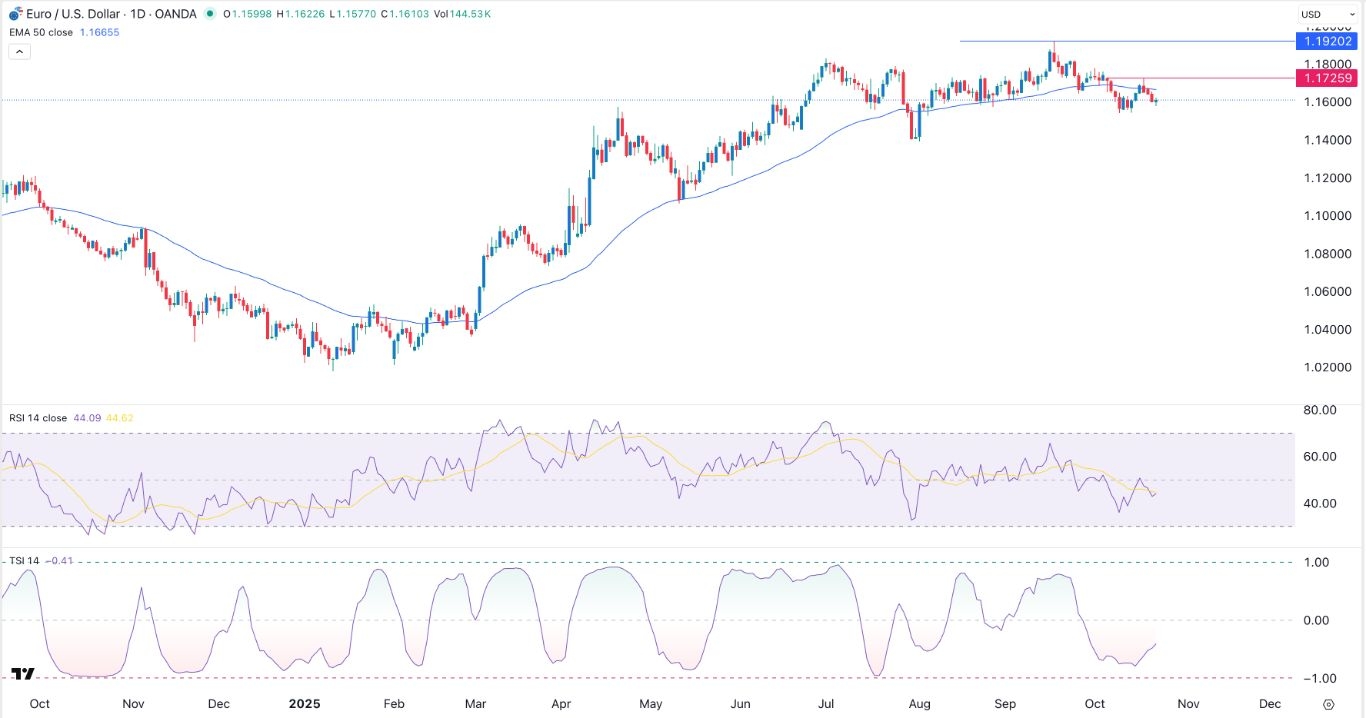Click the EUR/USD symbol logo icon

coord(15,14)
